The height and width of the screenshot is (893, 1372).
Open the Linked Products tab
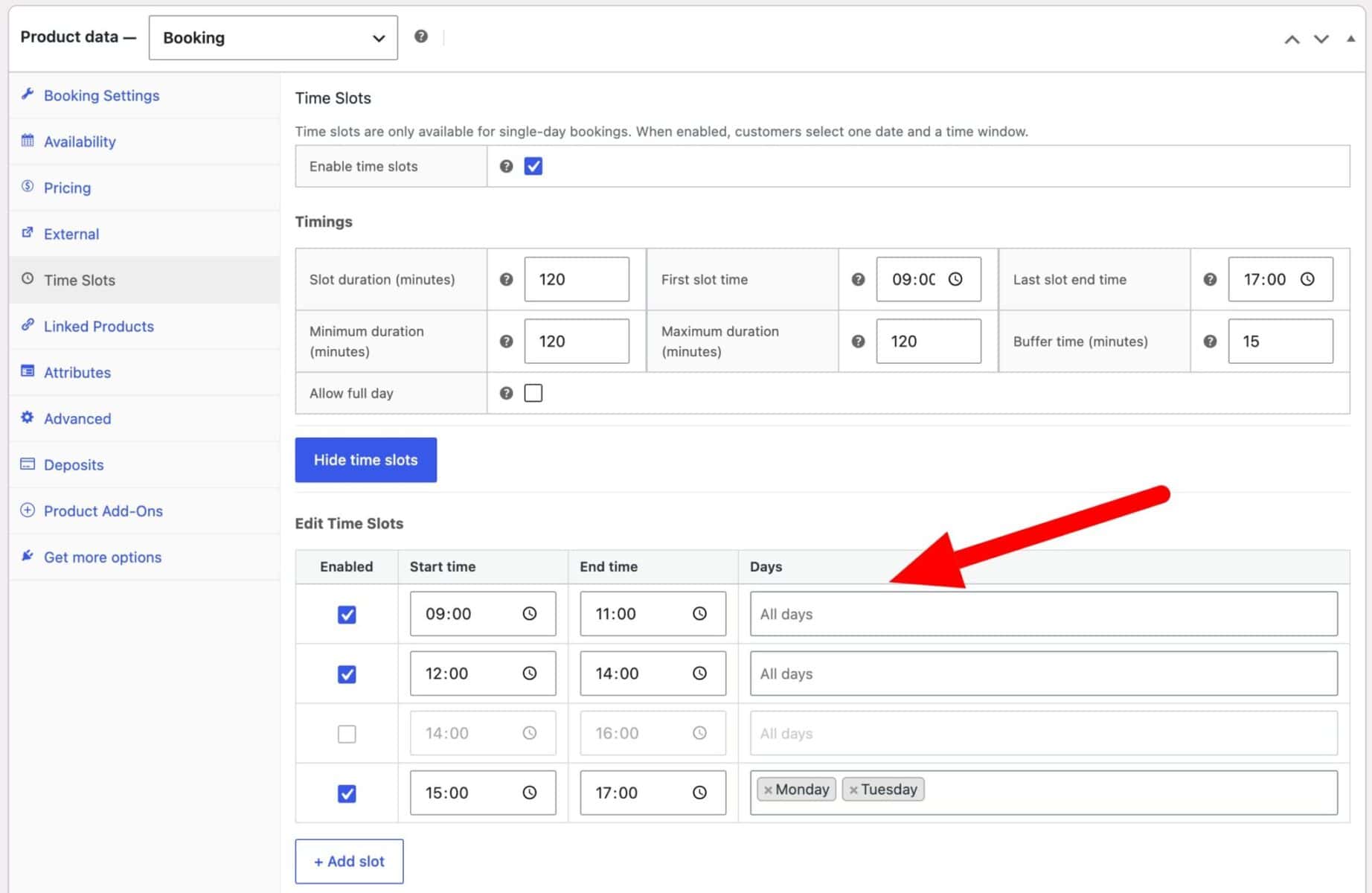(x=144, y=326)
